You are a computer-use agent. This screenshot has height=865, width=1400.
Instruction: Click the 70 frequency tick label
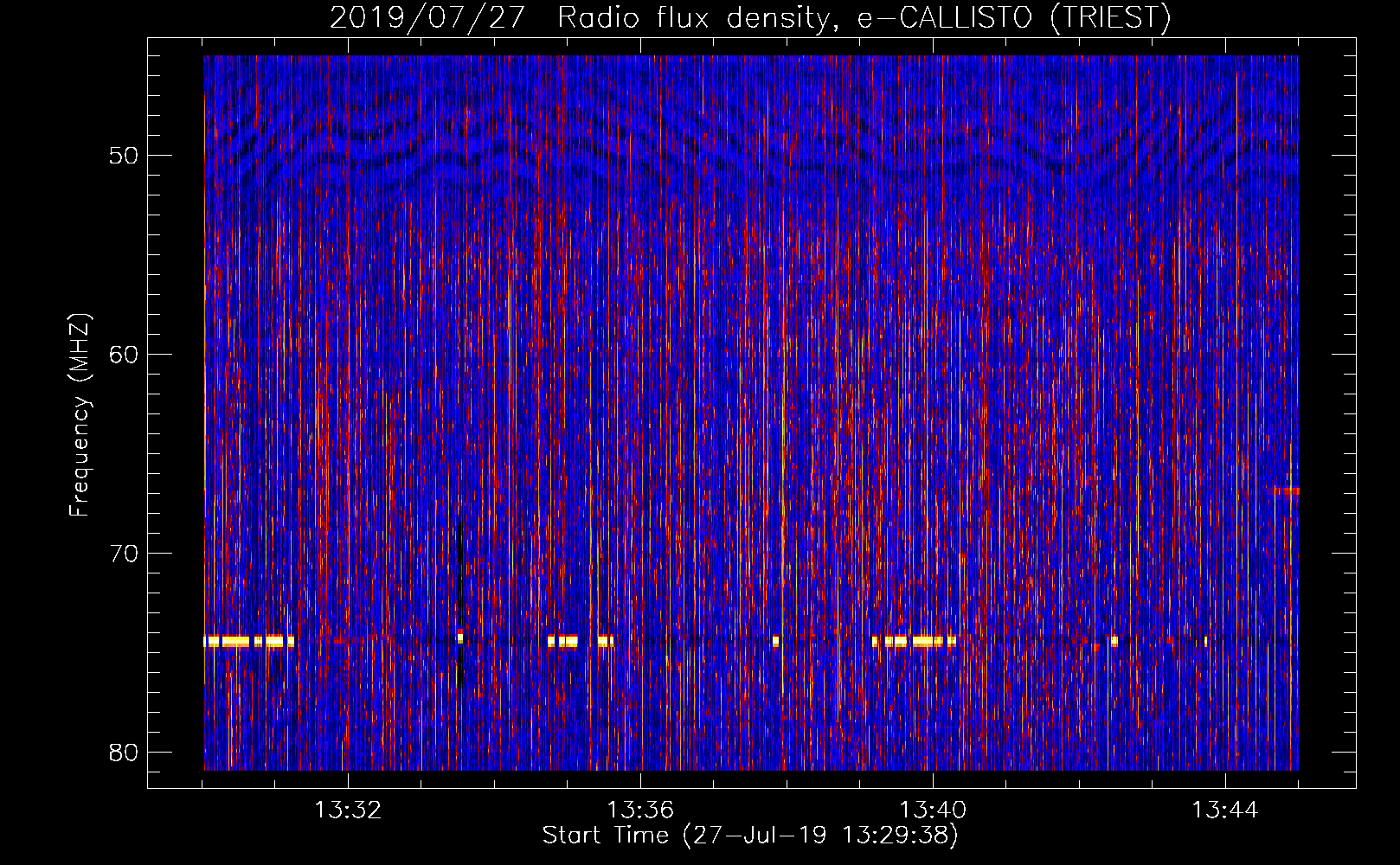click(124, 553)
